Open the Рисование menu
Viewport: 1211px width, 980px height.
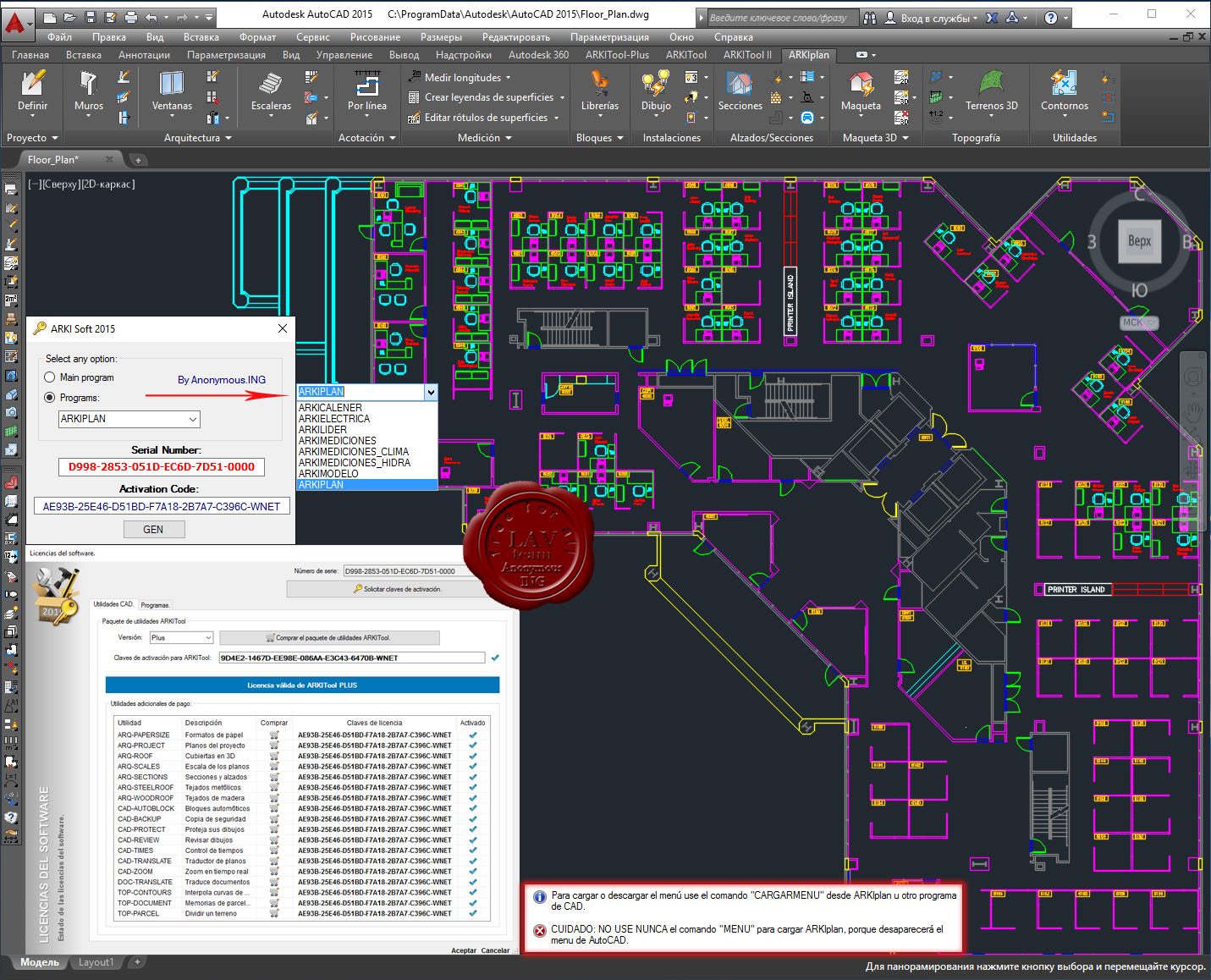click(375, 37)
